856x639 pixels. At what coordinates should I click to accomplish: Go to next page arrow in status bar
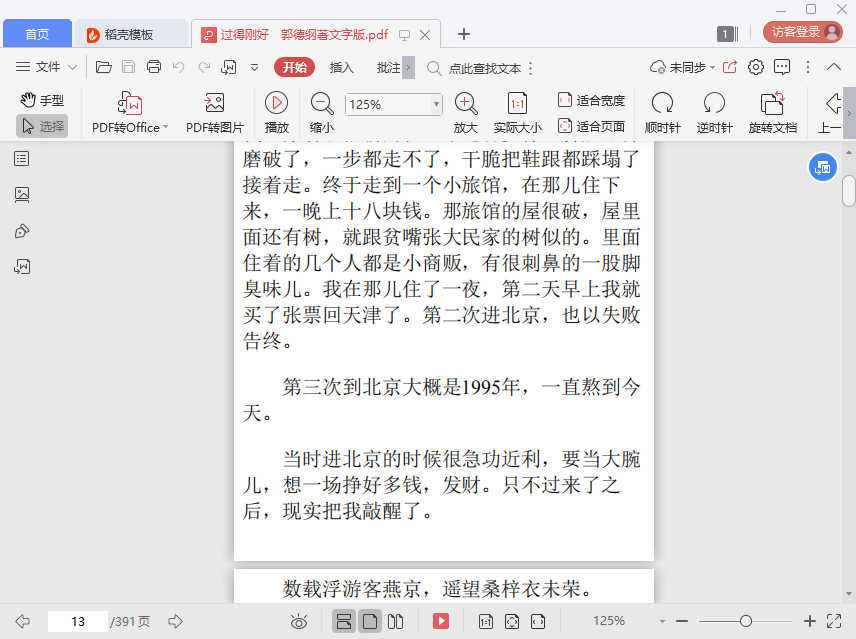(x=175, y=621)
